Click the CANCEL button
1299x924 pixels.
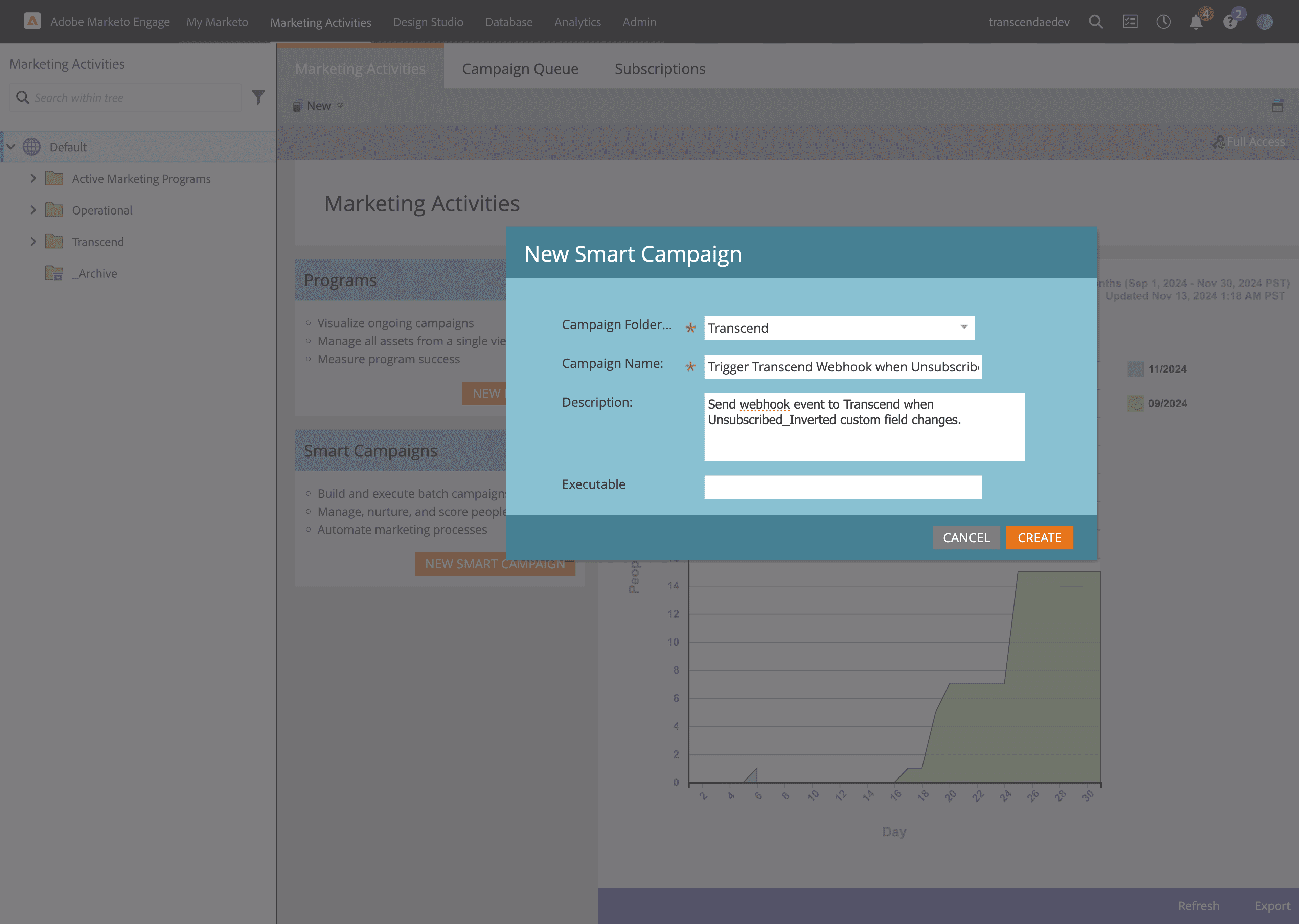pos(966,537)
